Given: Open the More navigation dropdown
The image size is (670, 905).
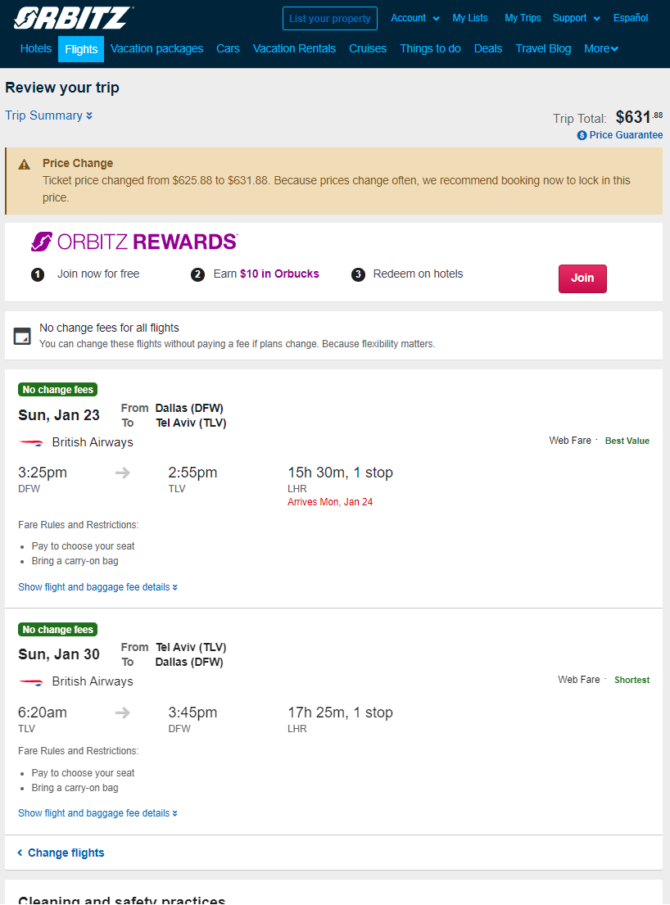Looking at the screenshot, I should (601, 48).
